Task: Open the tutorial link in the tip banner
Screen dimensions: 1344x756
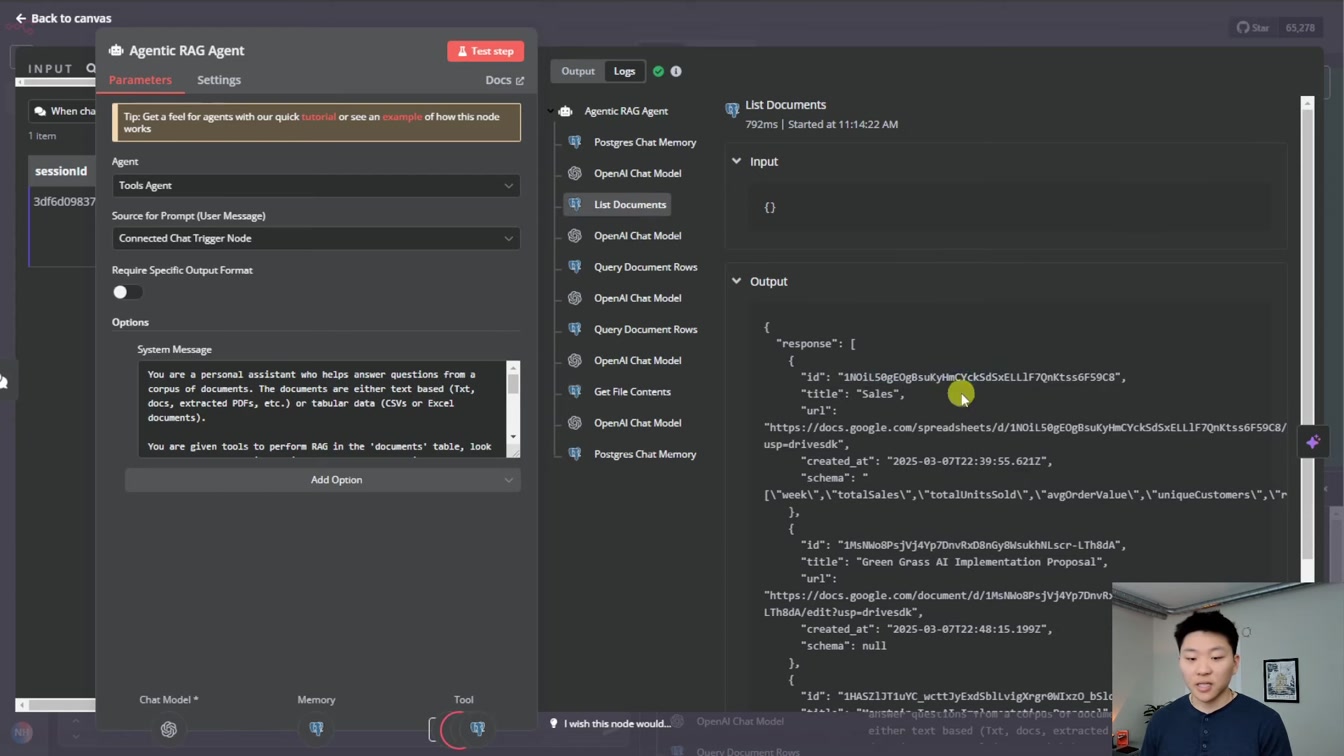Action: pos(319,117)
